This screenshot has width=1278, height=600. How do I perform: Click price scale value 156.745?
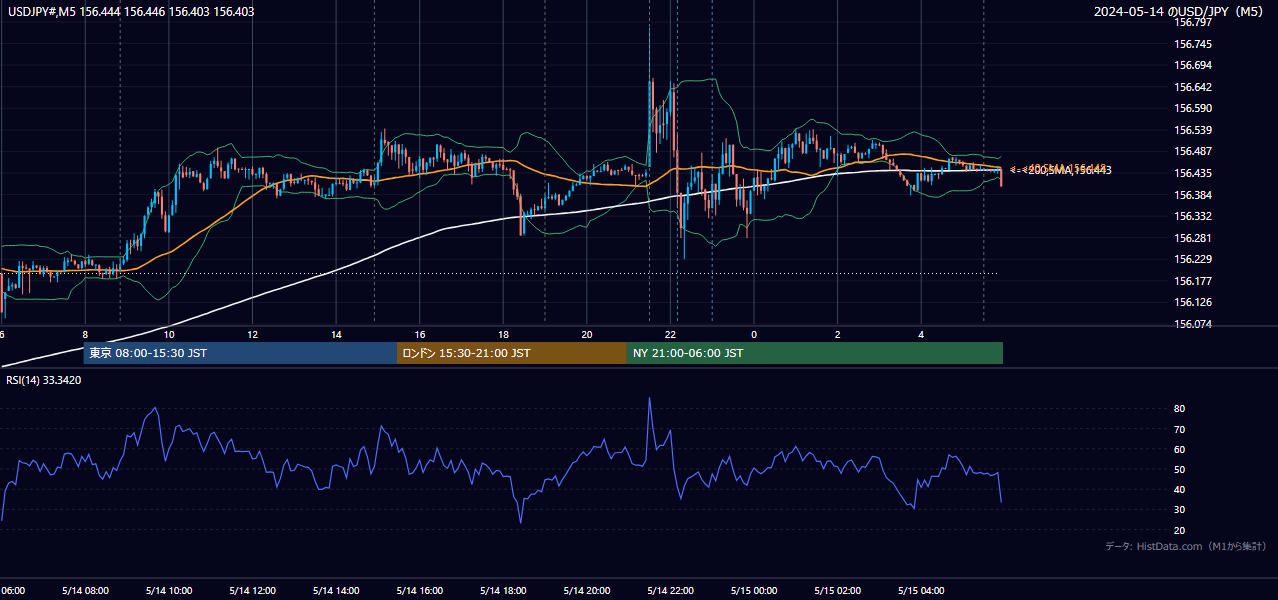1191,44
